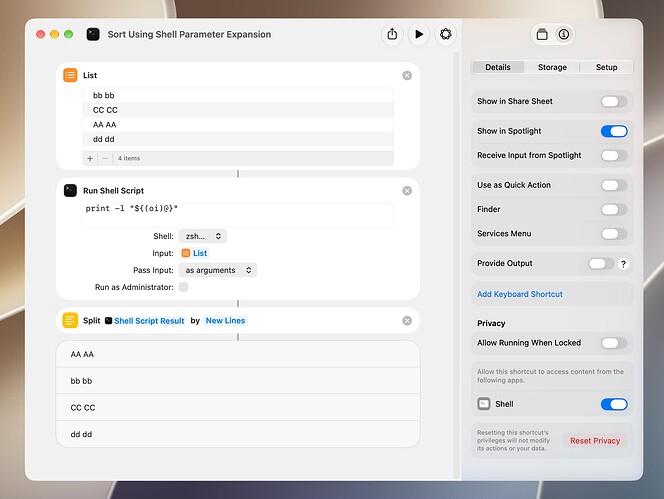Select the 'dd dd' list item
This screenshot has height=499, width=664.
(238, 139)
